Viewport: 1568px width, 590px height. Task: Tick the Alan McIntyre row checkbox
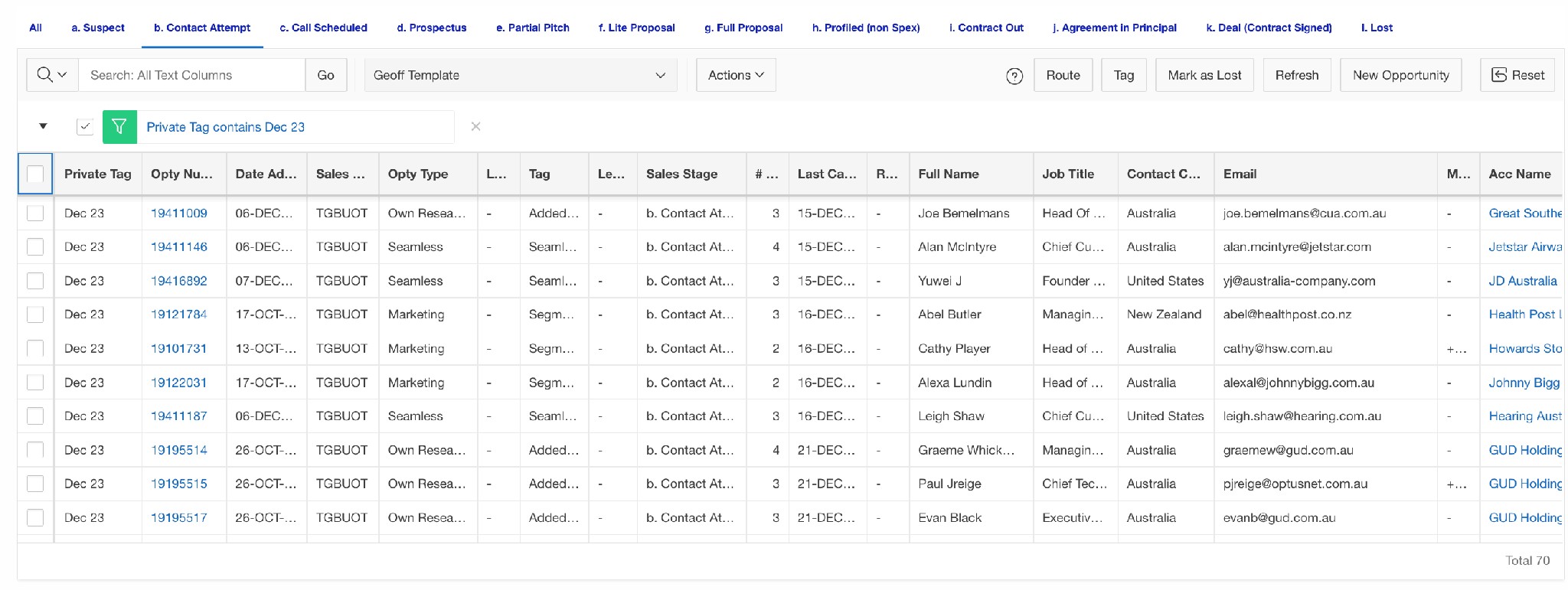point(35,247)
